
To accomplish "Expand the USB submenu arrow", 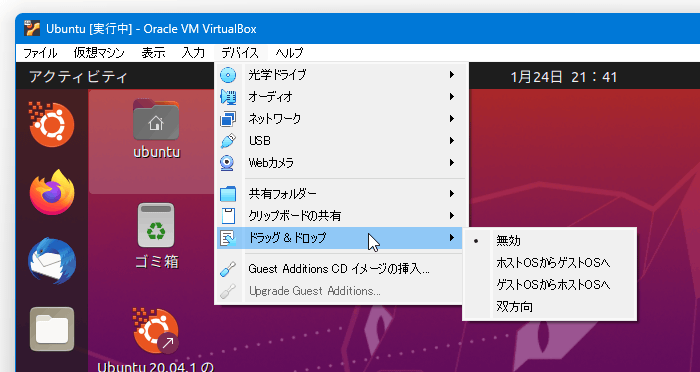I will (452, 140).
